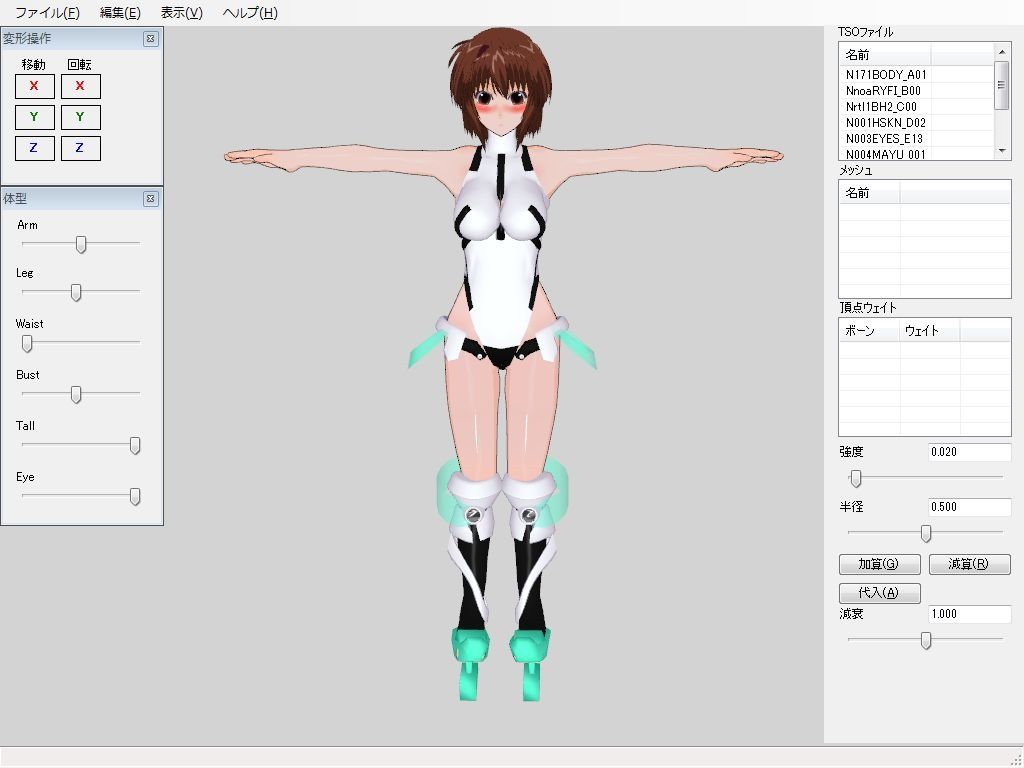Click the Arm slider handle
Image resolution: width=1024 pixels, height=768 pixels.
(x=81, y=244)
